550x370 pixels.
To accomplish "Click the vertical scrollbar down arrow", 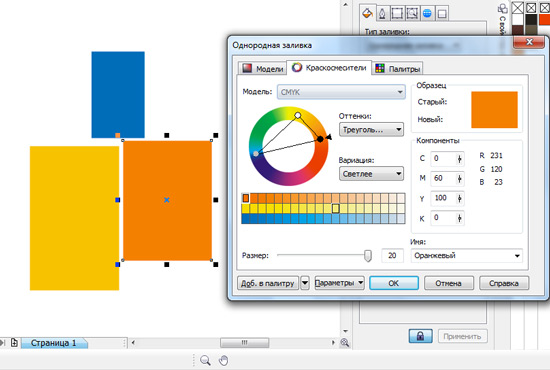I will [x=345, y=331].
